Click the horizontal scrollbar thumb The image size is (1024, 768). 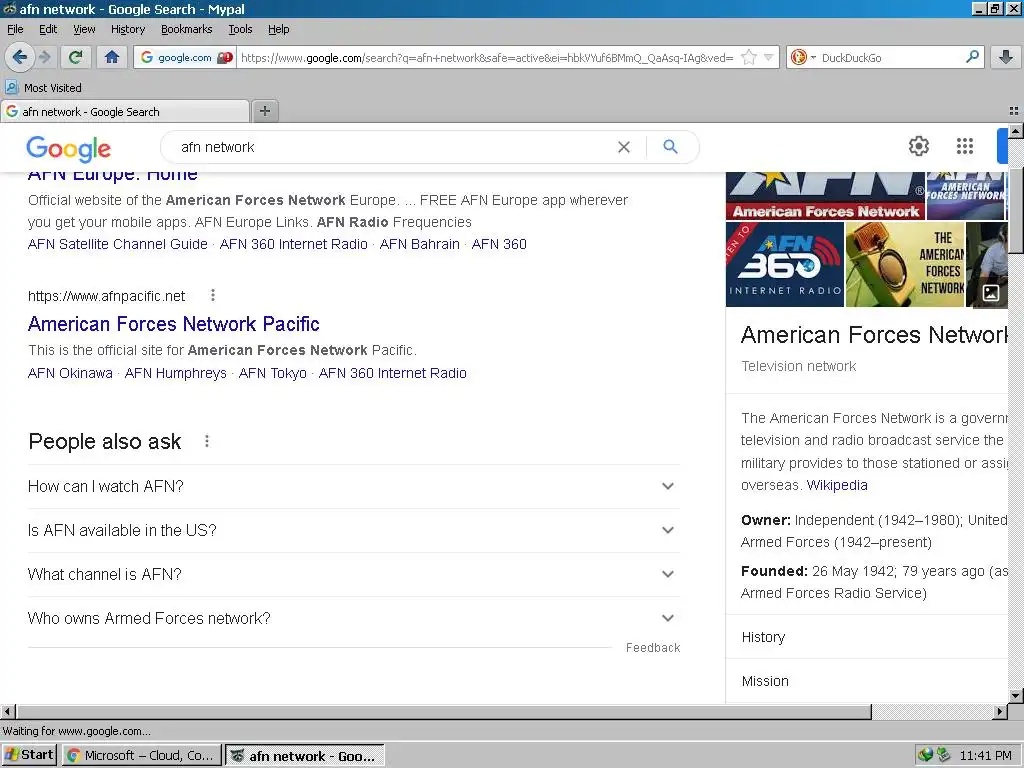point(444,711)
